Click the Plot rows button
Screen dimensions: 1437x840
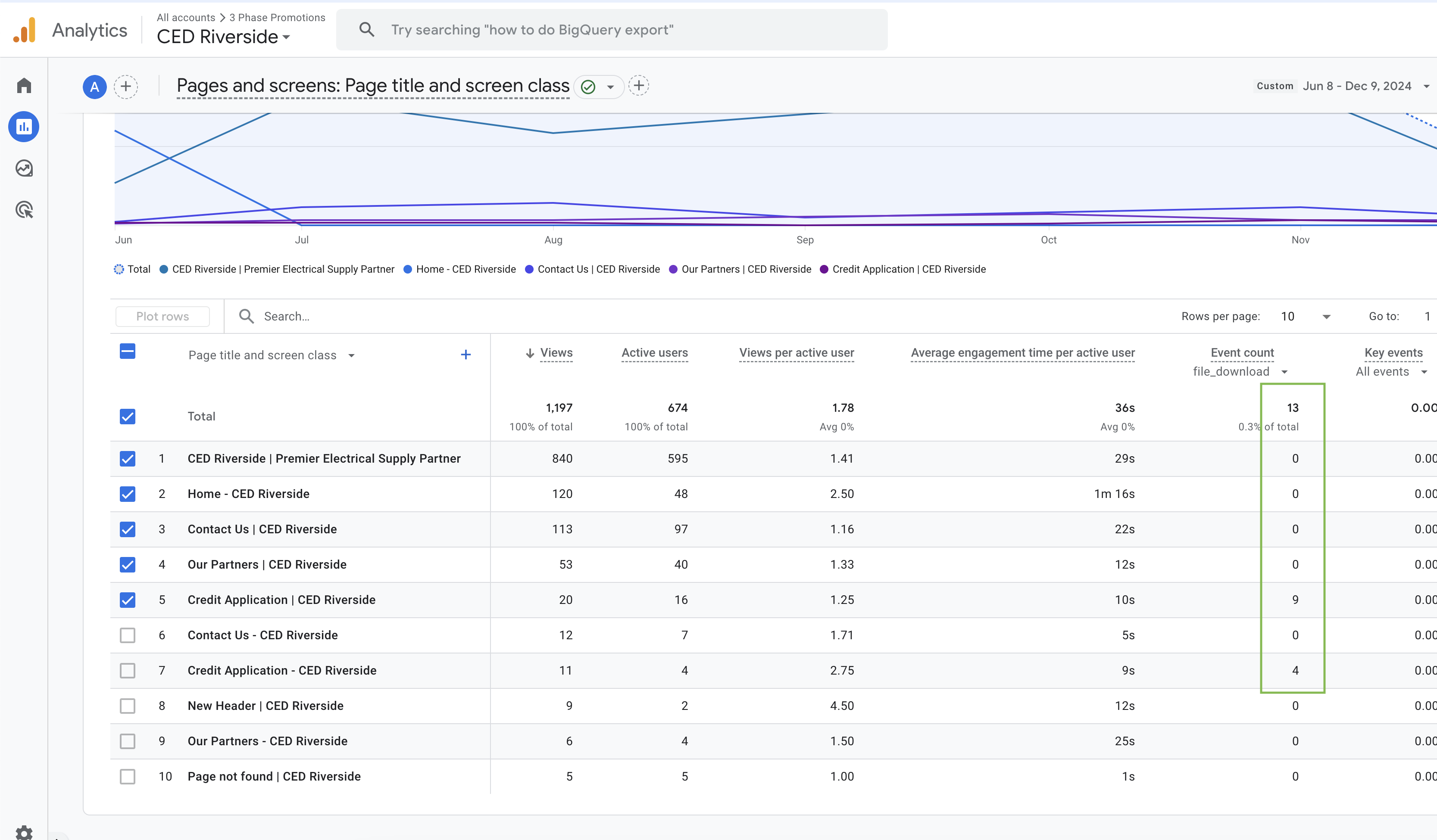pyautogui.click(x=162, y=316)
